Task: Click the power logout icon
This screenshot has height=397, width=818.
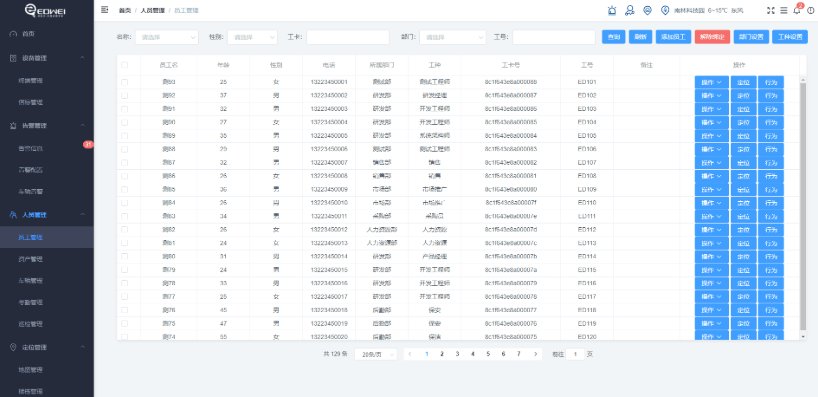Action: 810,10
